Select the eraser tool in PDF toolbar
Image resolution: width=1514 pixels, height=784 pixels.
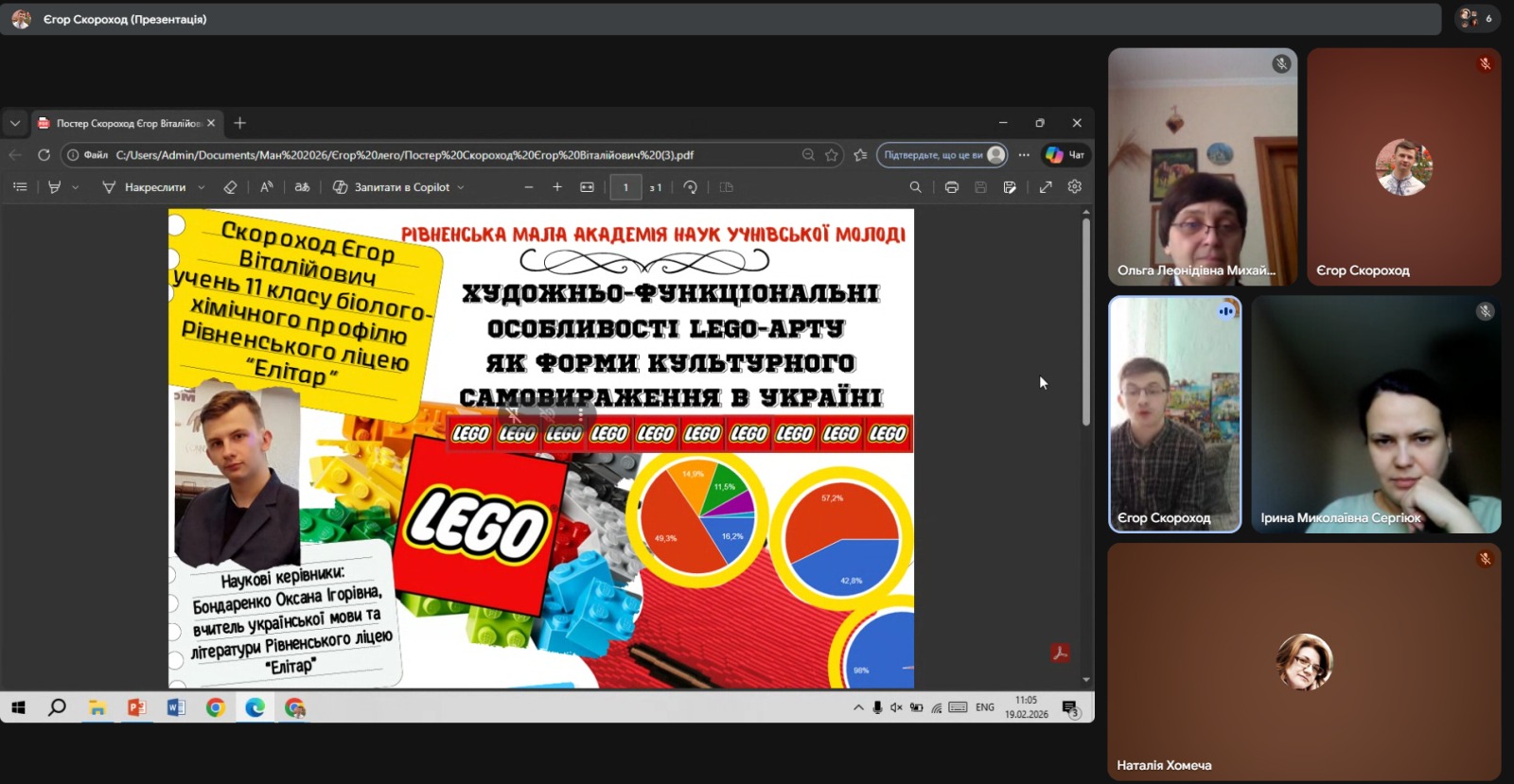[230, 187]
